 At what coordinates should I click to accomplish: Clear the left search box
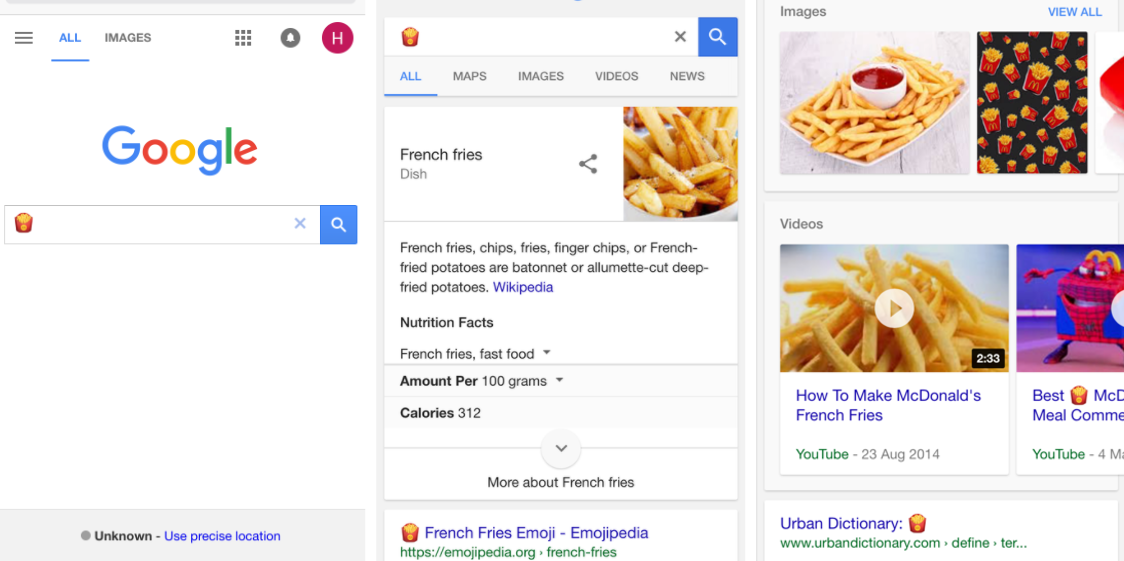coord(300,224)
